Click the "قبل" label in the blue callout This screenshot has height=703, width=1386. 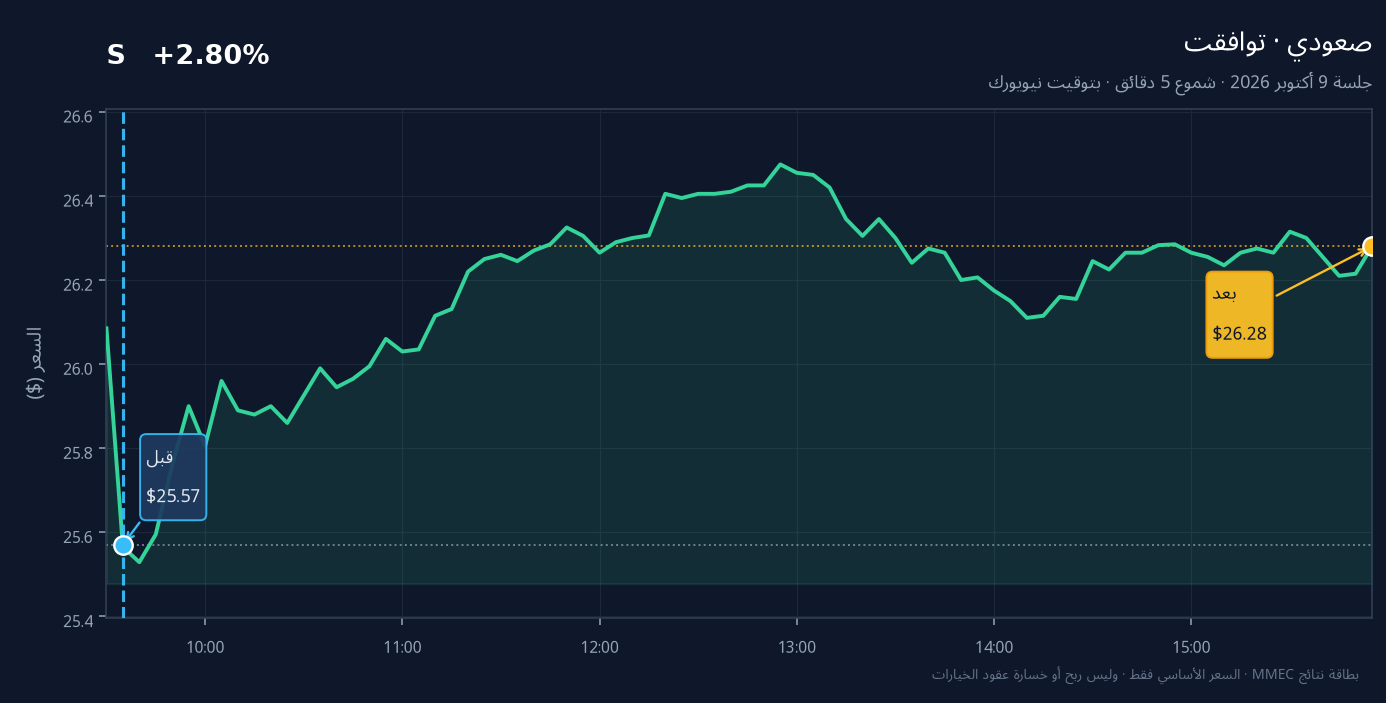(x=160, y=458)
